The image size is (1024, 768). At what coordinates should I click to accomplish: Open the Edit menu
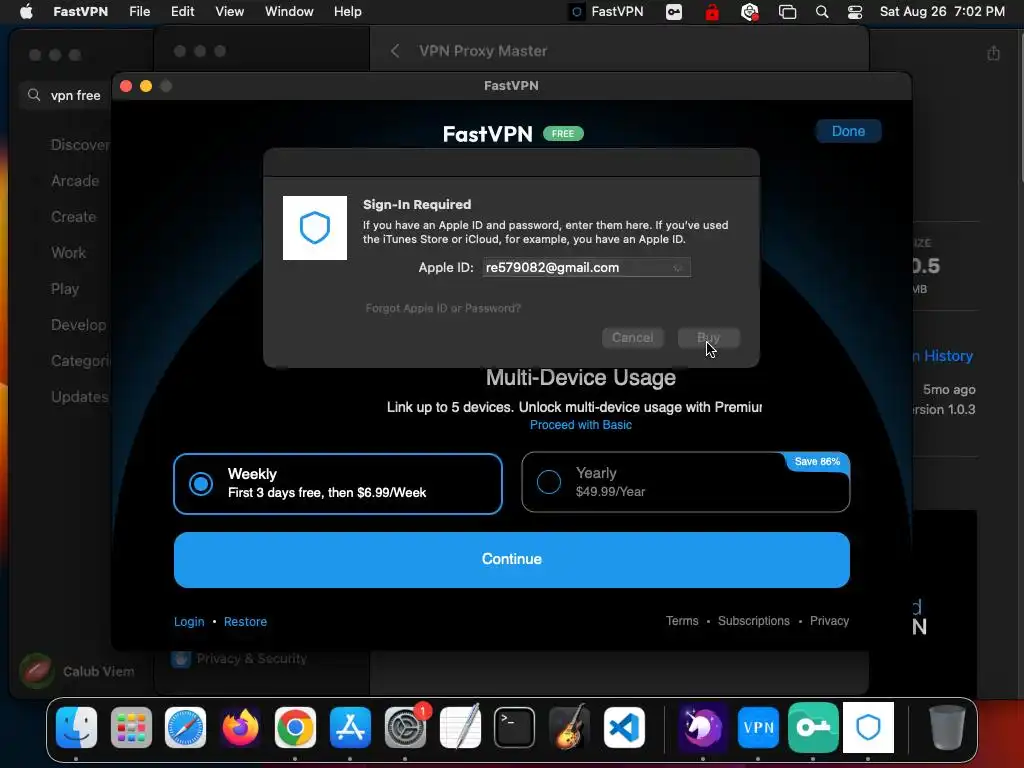click(182, 12)
